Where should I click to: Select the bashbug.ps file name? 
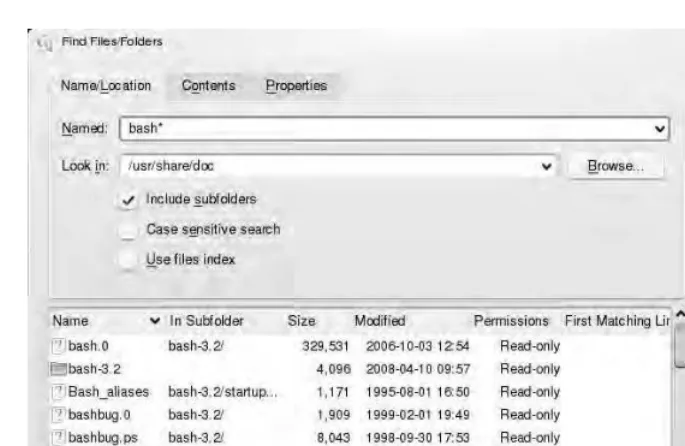[x=103, y=437]
